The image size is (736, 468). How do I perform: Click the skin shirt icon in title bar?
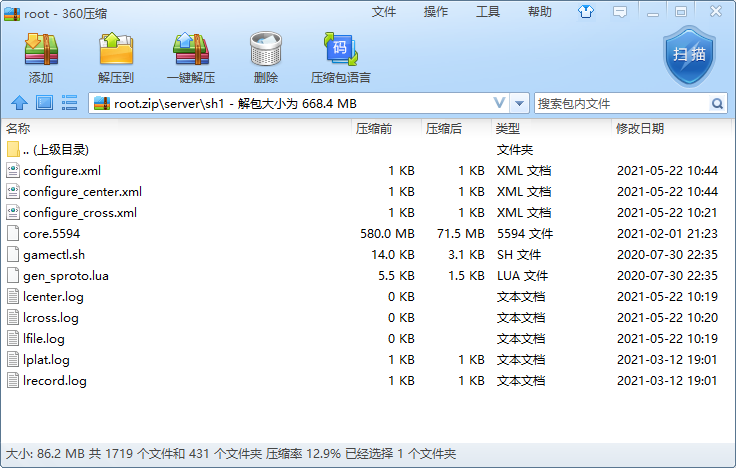click(x=586, y=12)
